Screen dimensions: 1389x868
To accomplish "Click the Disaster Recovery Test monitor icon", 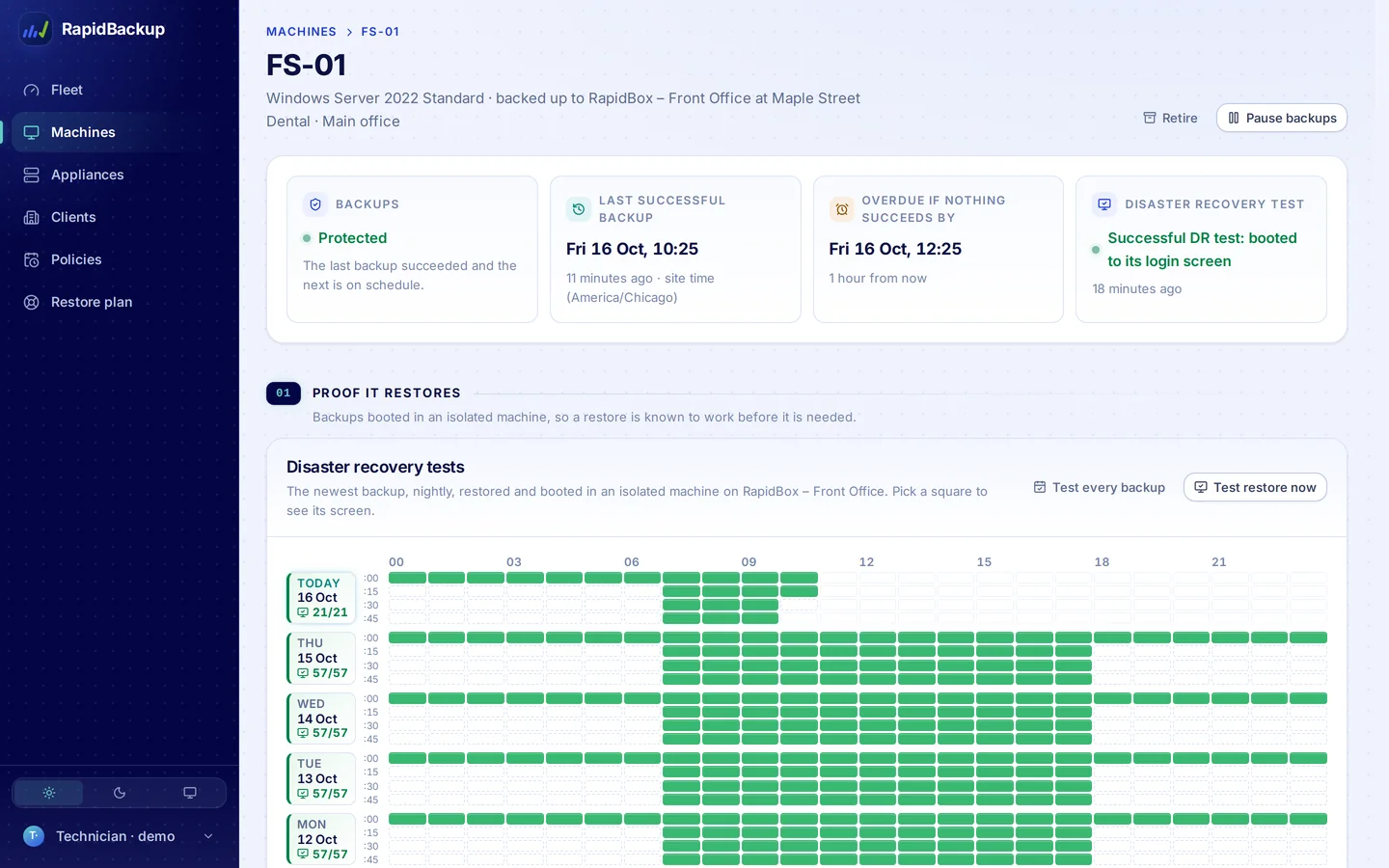I will tap(1104, 204).
